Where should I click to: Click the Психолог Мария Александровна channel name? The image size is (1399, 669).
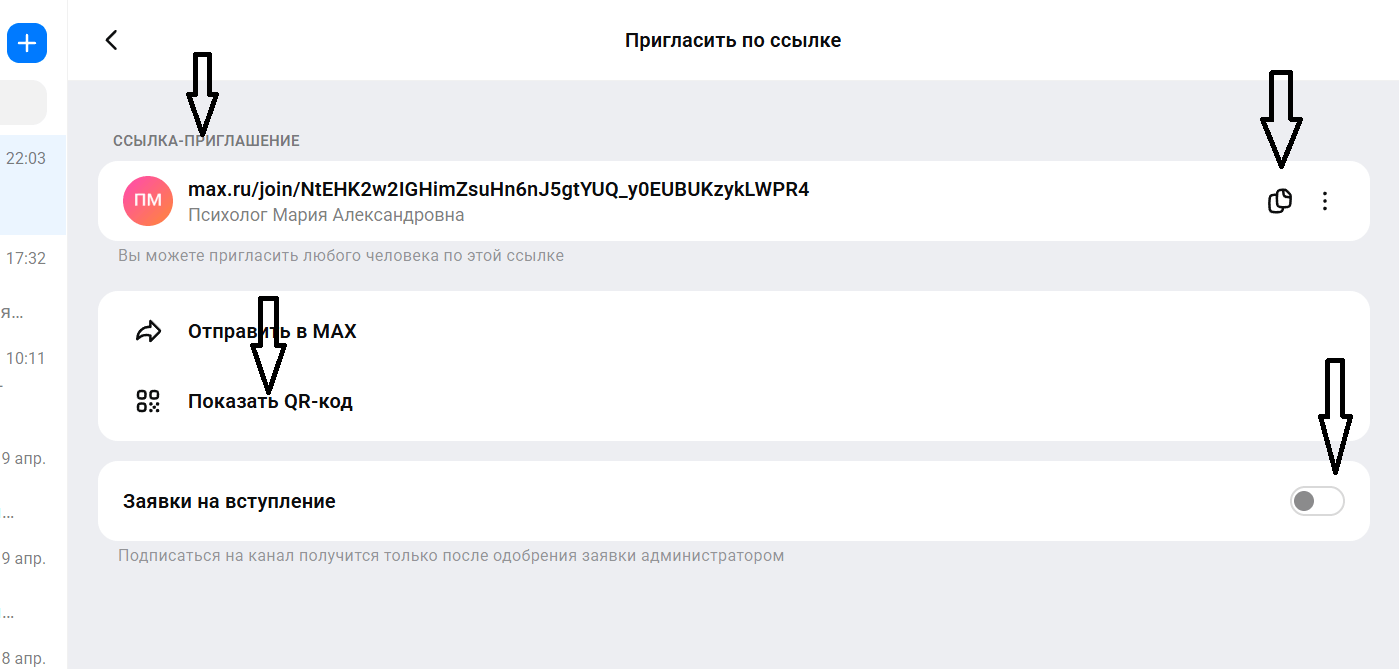pos(326,215)
